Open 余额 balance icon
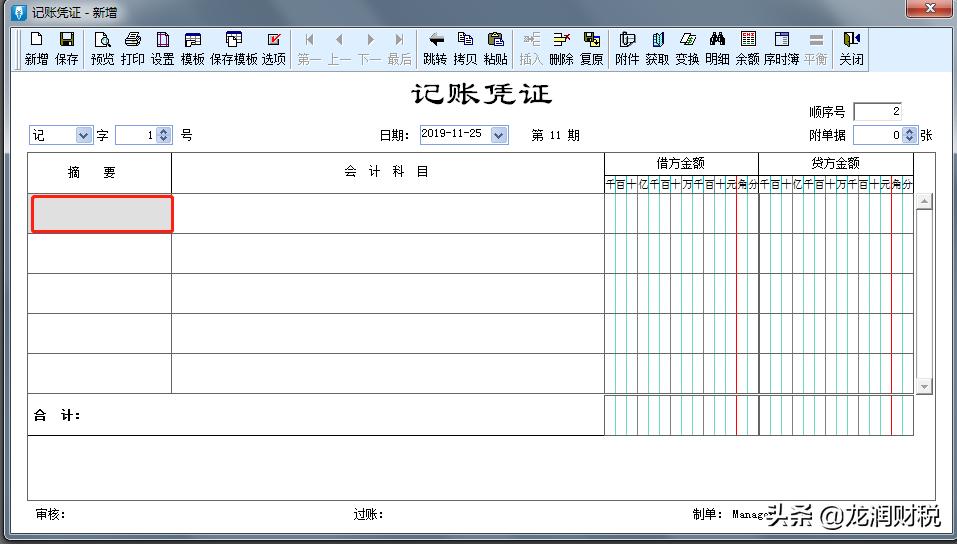 click(748, 40)
